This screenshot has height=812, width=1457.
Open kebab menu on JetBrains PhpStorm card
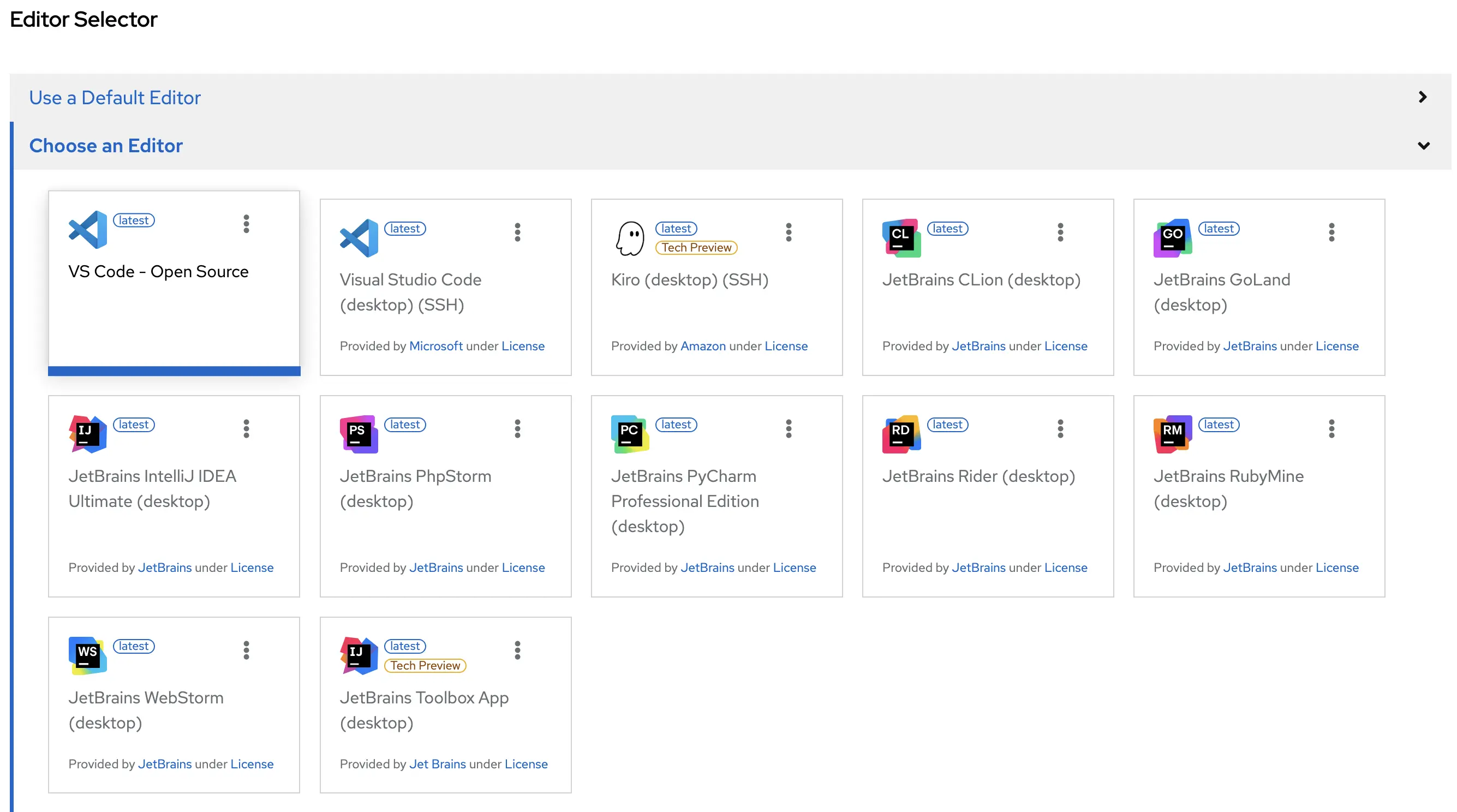pos(517,428)
